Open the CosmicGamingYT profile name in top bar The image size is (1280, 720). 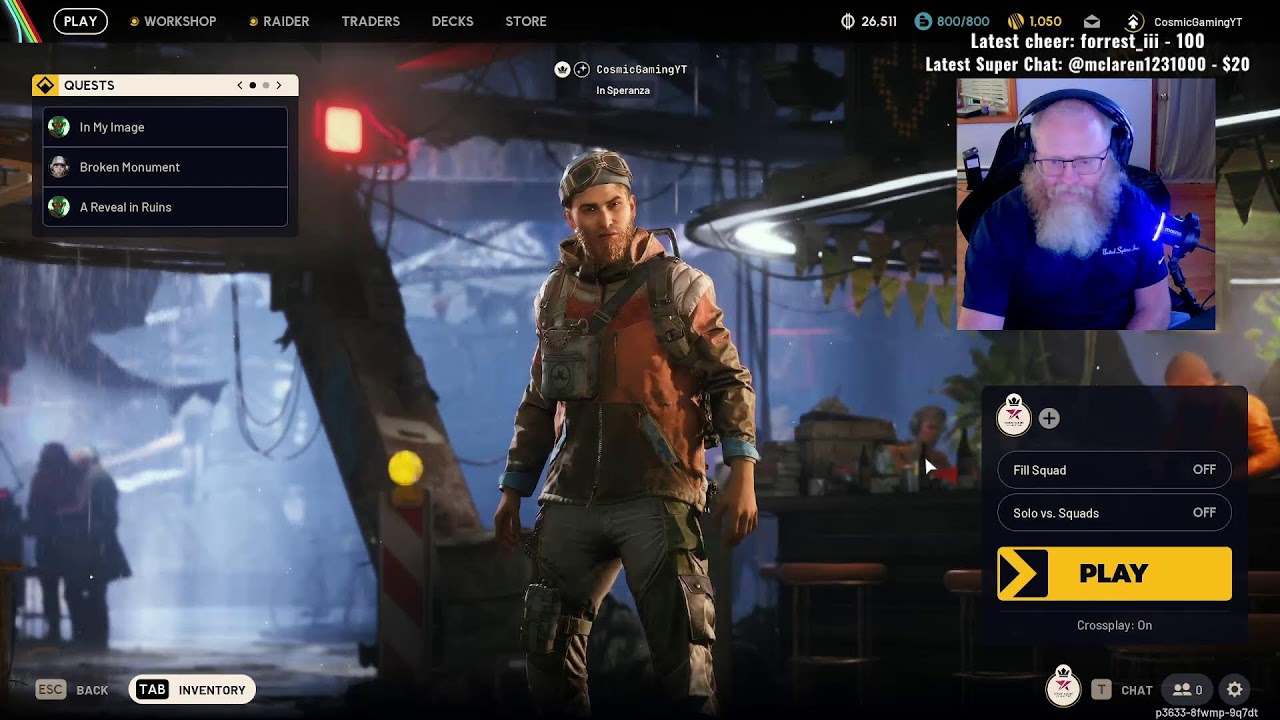(x=1198, y=22)
